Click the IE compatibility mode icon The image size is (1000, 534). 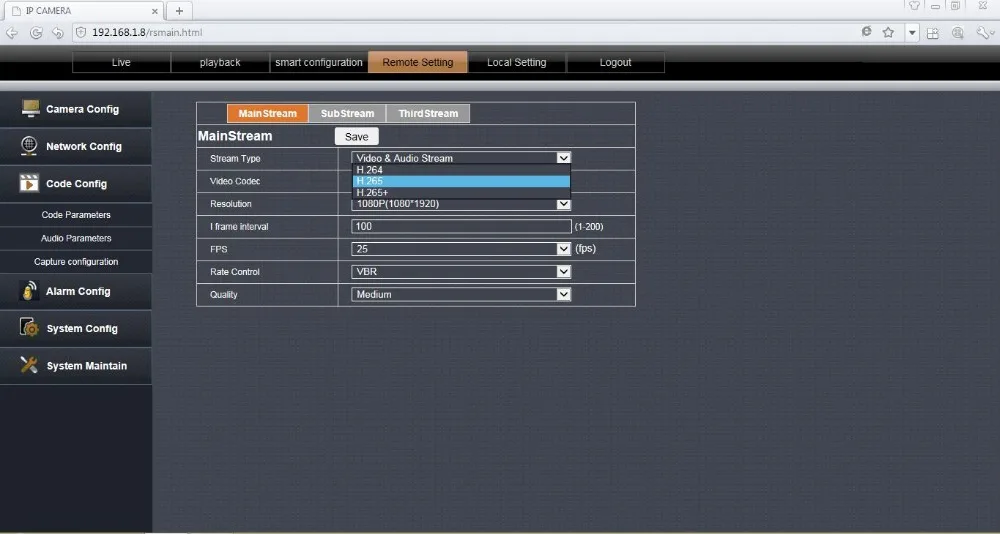tap(866, 32)
